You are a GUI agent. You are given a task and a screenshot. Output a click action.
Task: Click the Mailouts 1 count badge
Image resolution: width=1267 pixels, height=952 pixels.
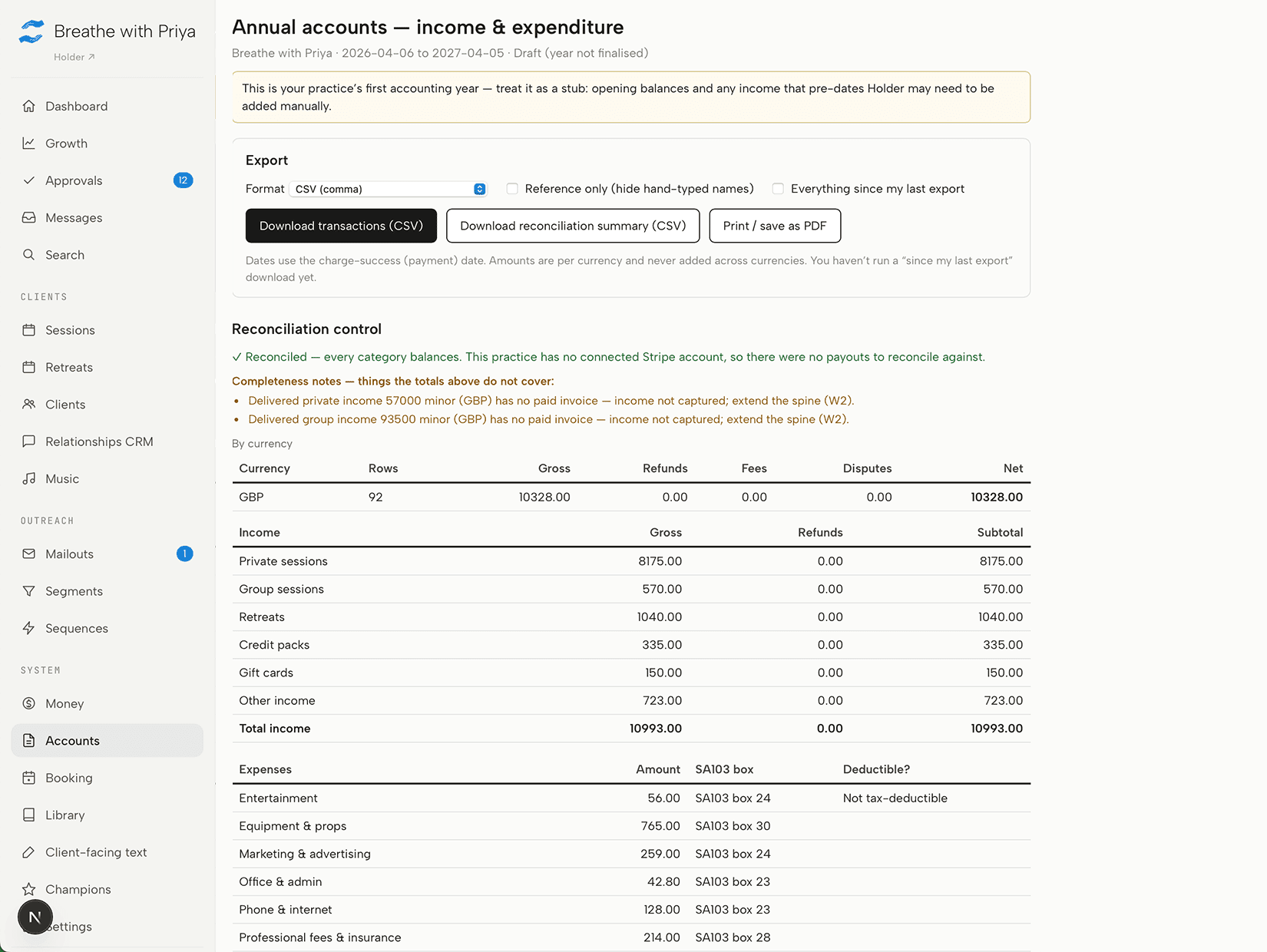[184, 554]
